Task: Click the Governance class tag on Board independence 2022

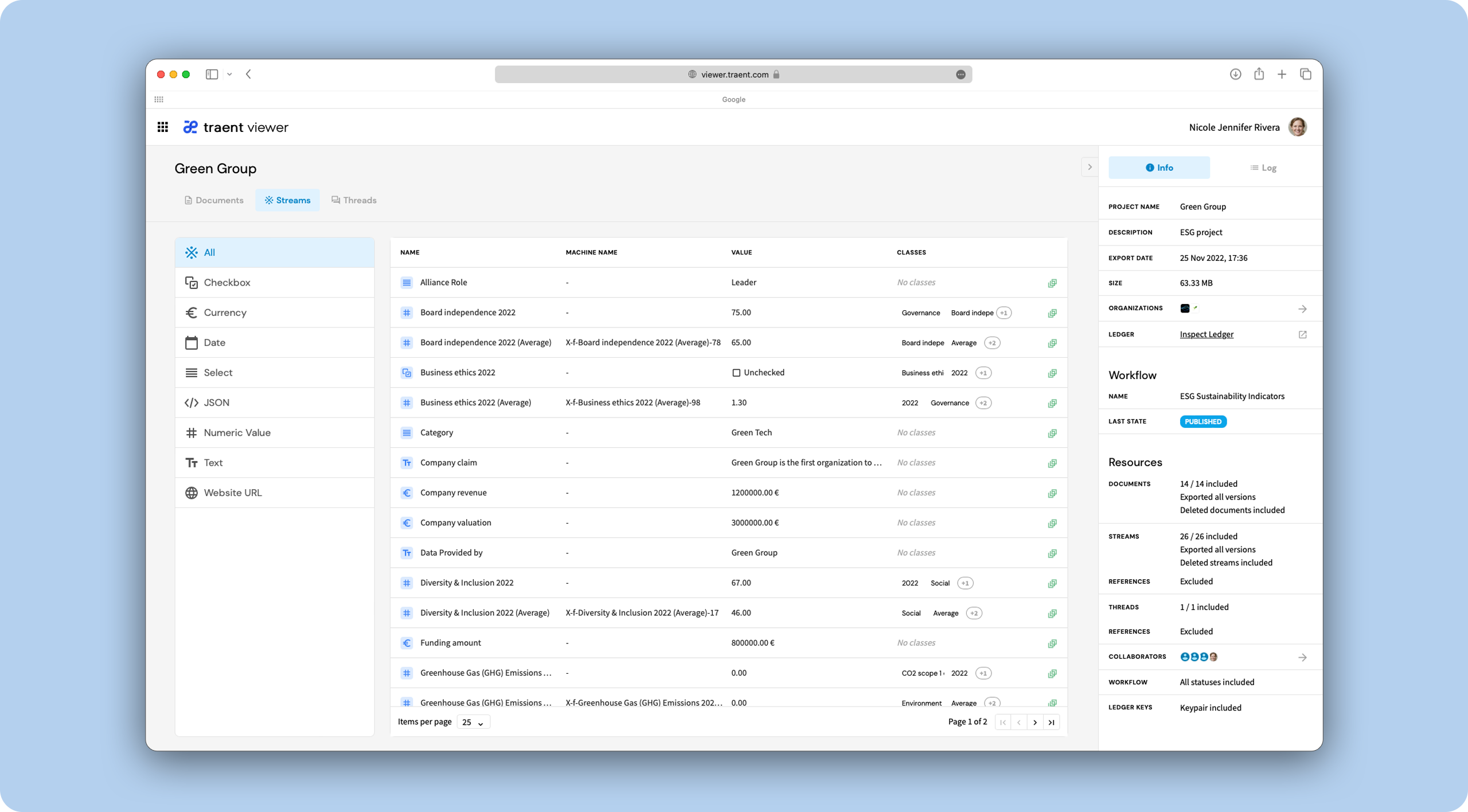Action: click(920, 313)
